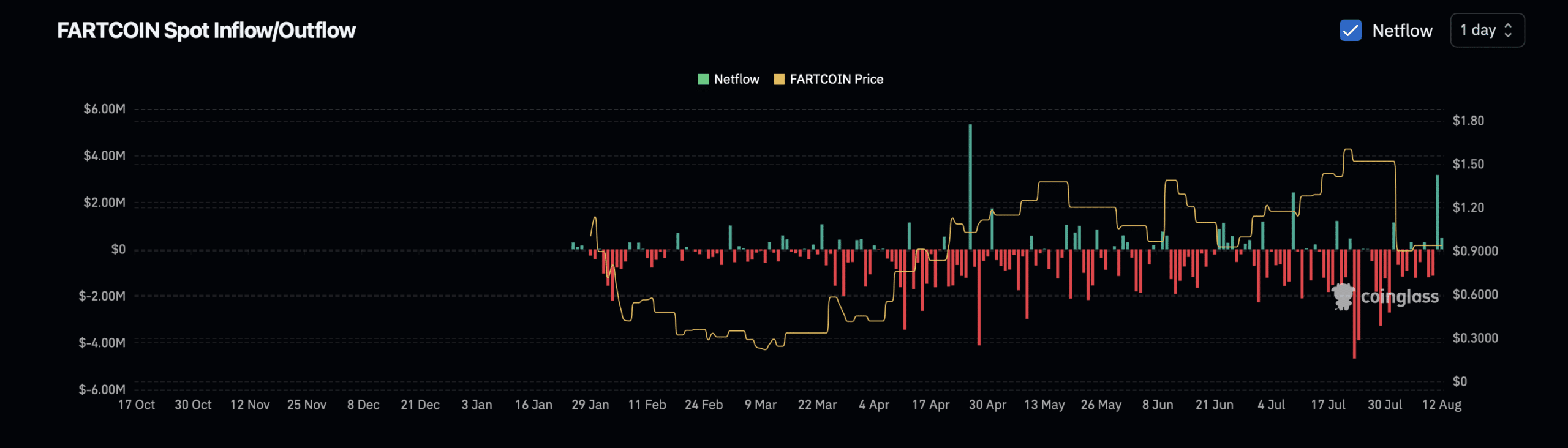
Task: Toggle FARTCOIN Price series via legend text
Action: pyautogui.click(x=836, y=80)
